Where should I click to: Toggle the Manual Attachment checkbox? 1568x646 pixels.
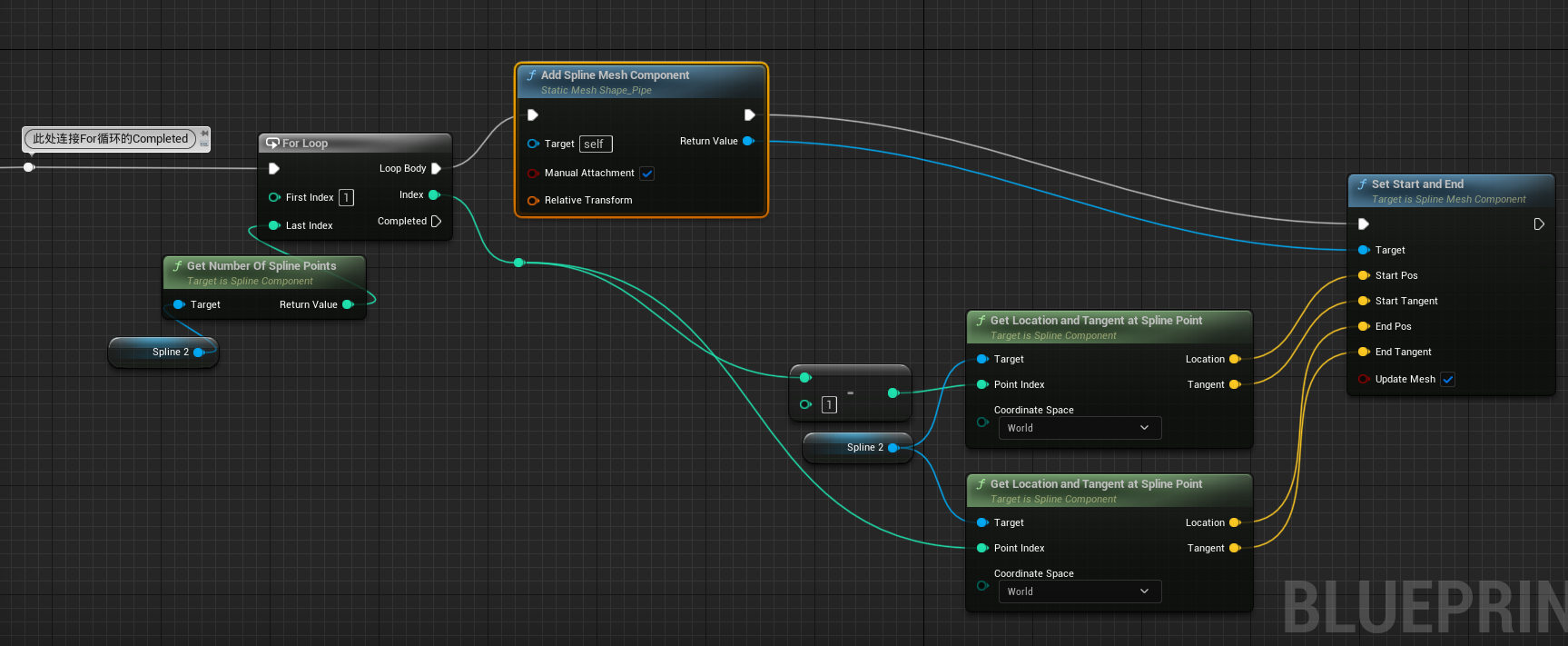(x=646, y=174)
